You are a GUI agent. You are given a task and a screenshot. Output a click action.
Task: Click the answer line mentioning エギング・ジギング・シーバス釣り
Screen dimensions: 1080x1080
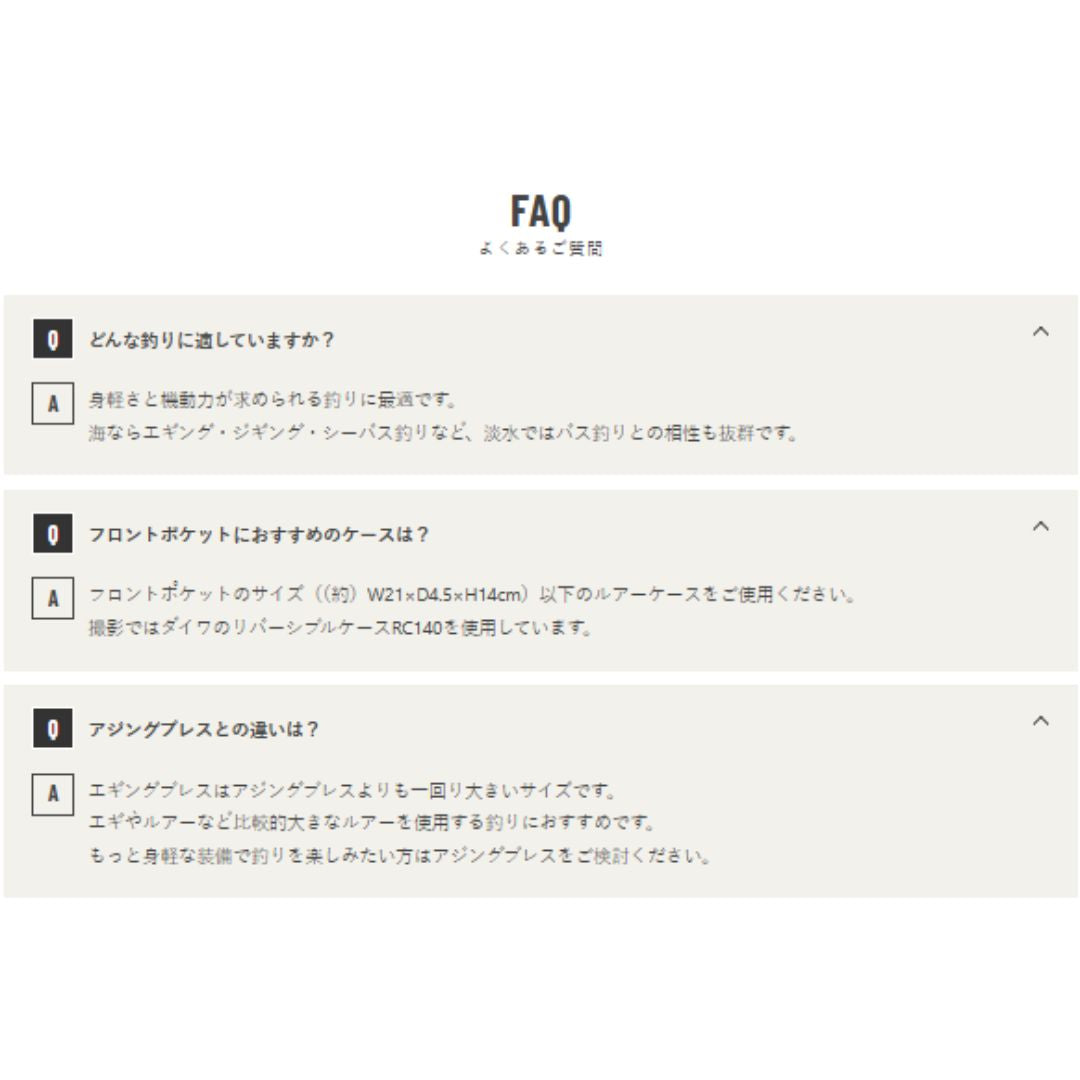(x=444, y=433)
